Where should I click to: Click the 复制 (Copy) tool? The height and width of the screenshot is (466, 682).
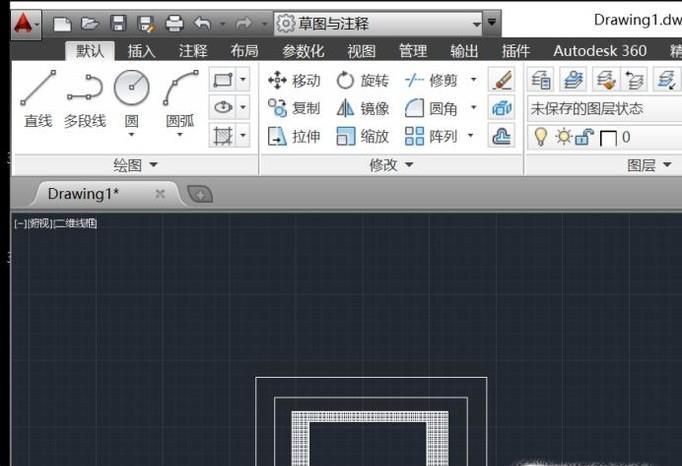pos(294,108)
